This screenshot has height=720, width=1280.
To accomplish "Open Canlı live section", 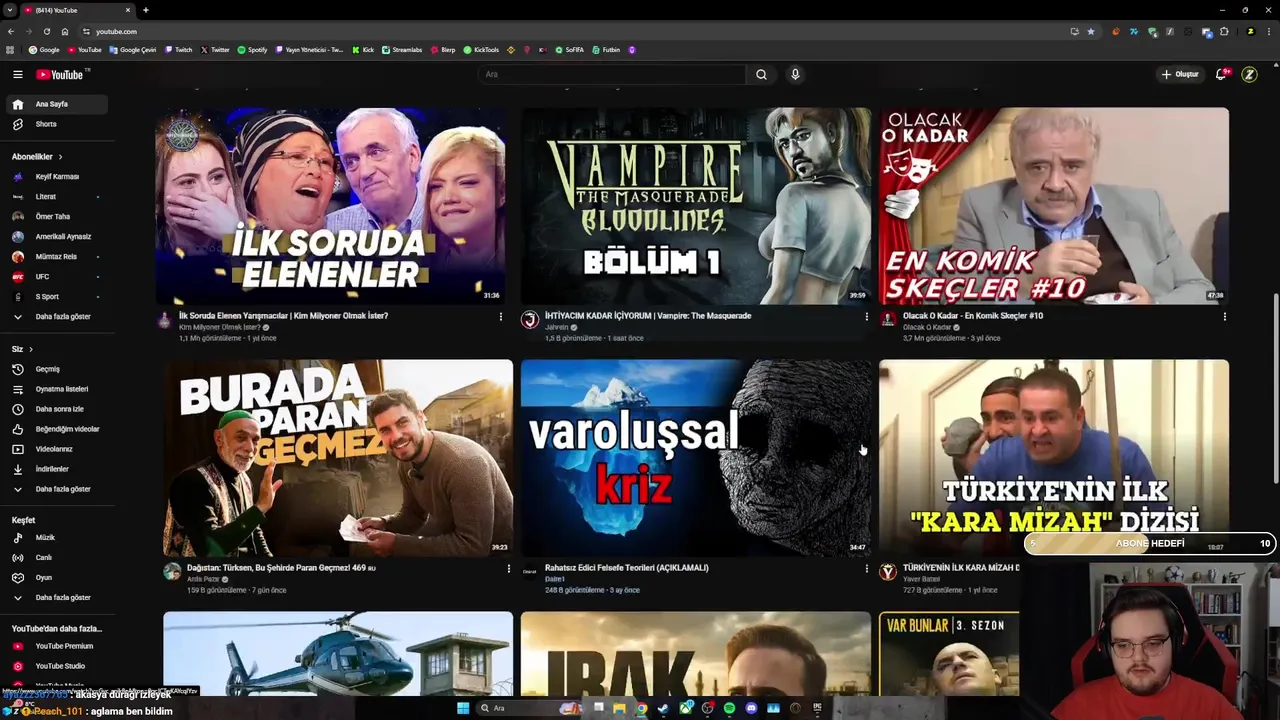I will 56,558.
